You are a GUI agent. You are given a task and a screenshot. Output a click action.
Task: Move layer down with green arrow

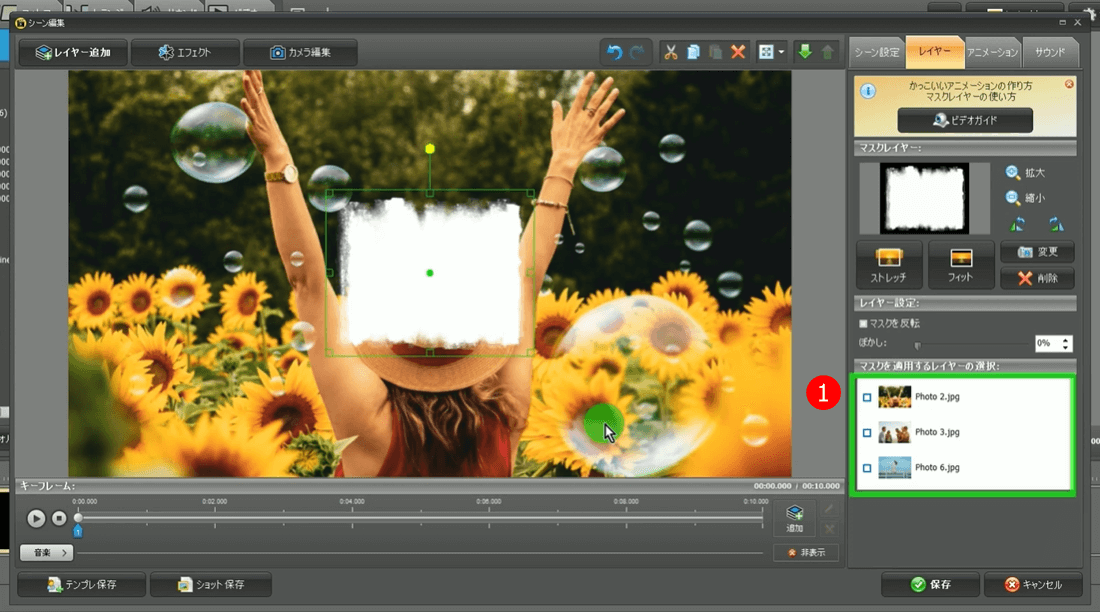[x=804, y=52]
